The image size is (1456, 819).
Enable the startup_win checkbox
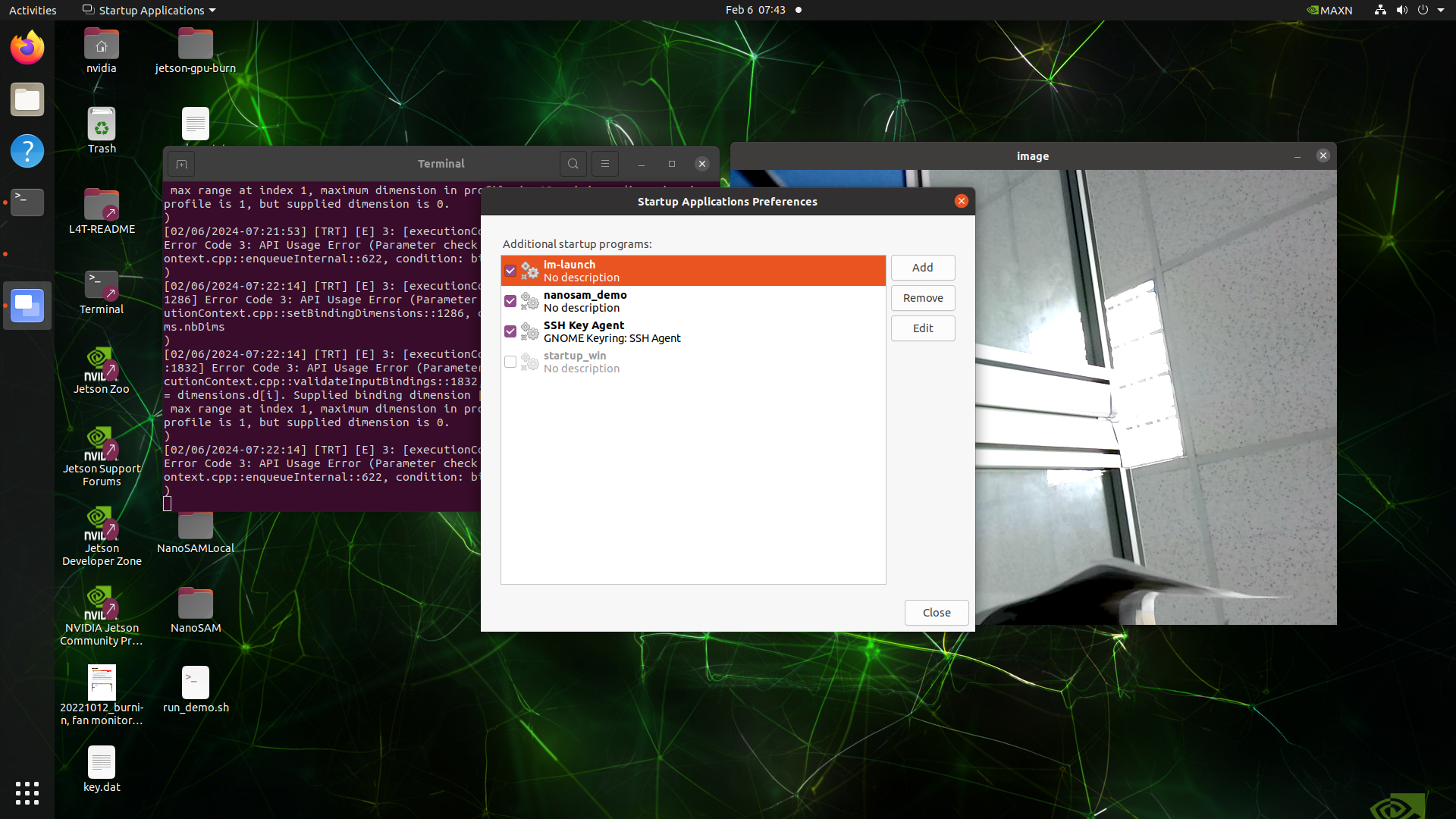(x=510, y=362)
